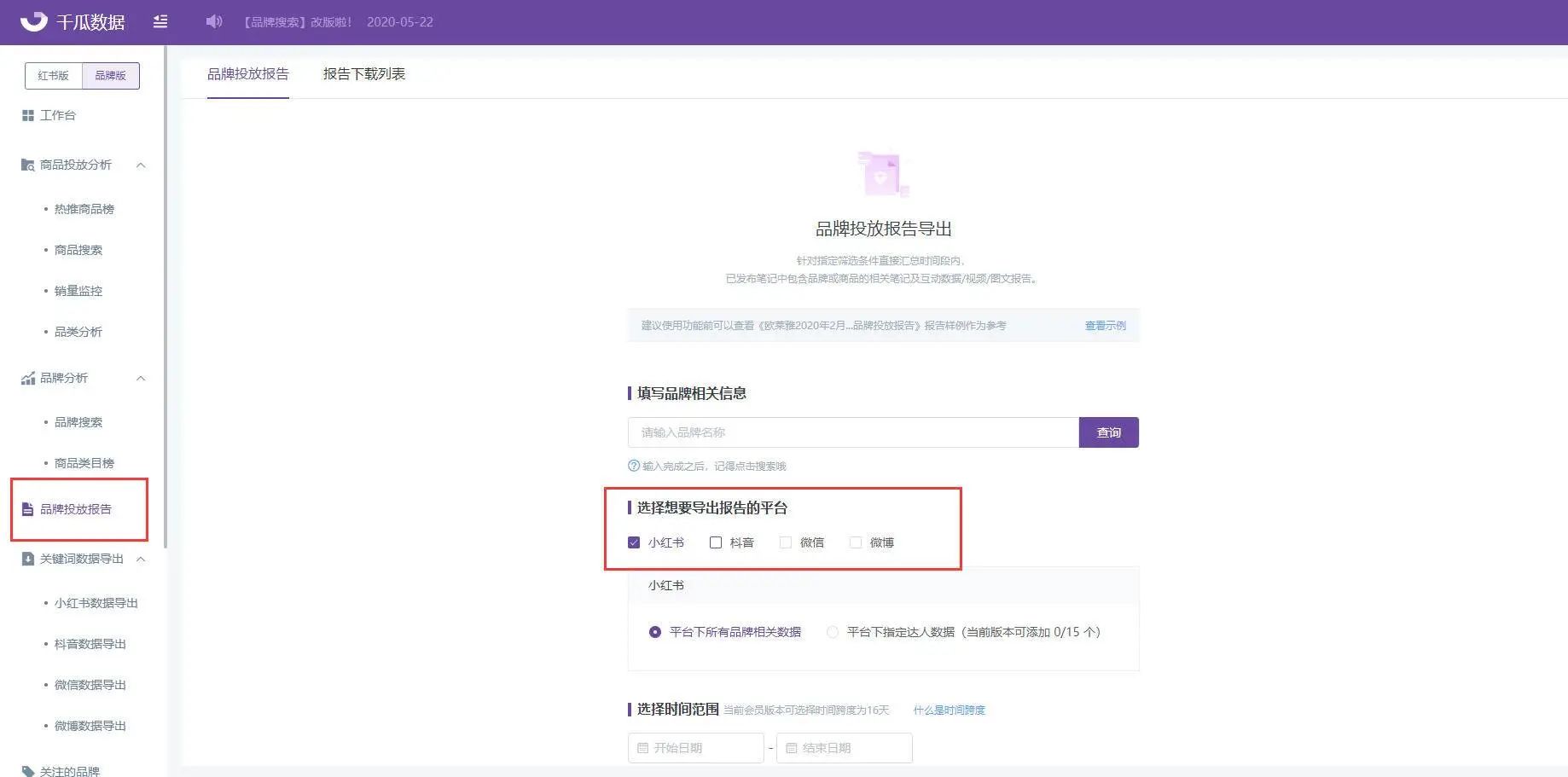This screenshot has width=1568, height=777.
Task: Open 小红书数据导出 menu item
Action: pyautogui.click(x=96, y=603)
